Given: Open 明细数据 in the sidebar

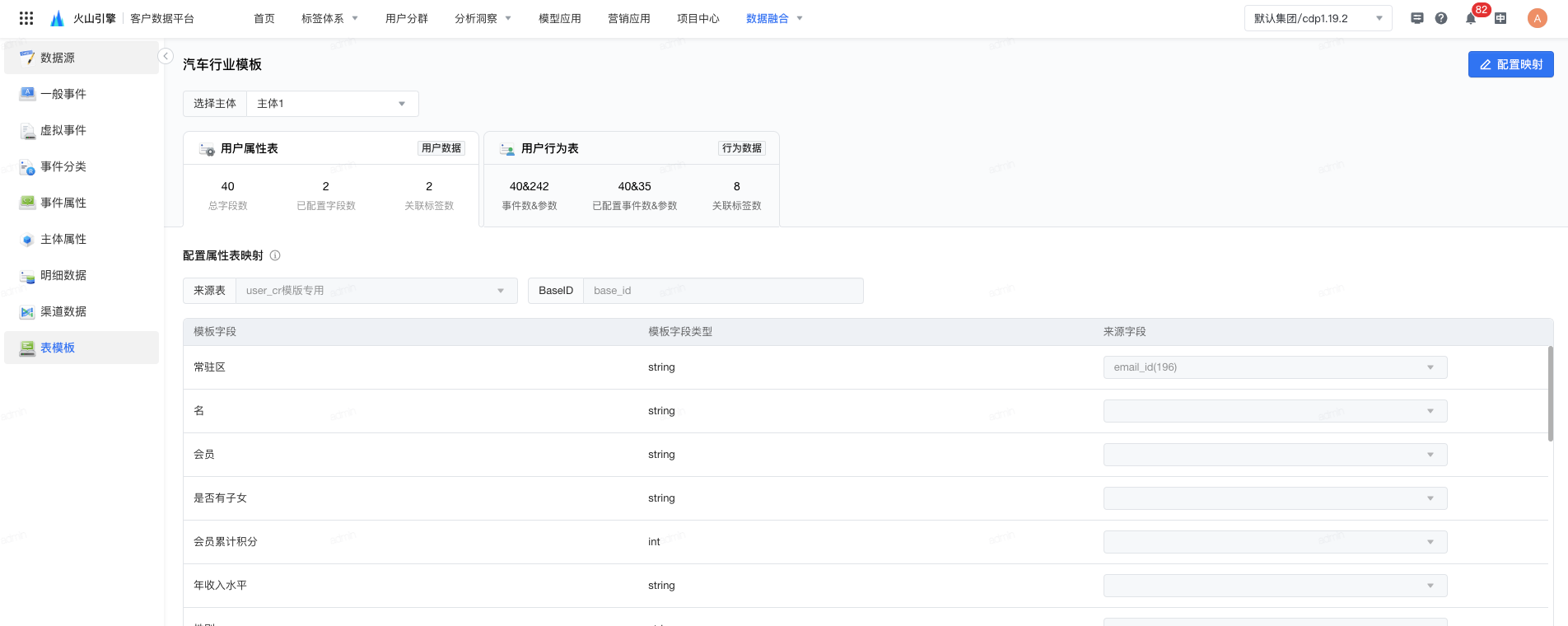Looking at the screenshot, I should point(82,275).
